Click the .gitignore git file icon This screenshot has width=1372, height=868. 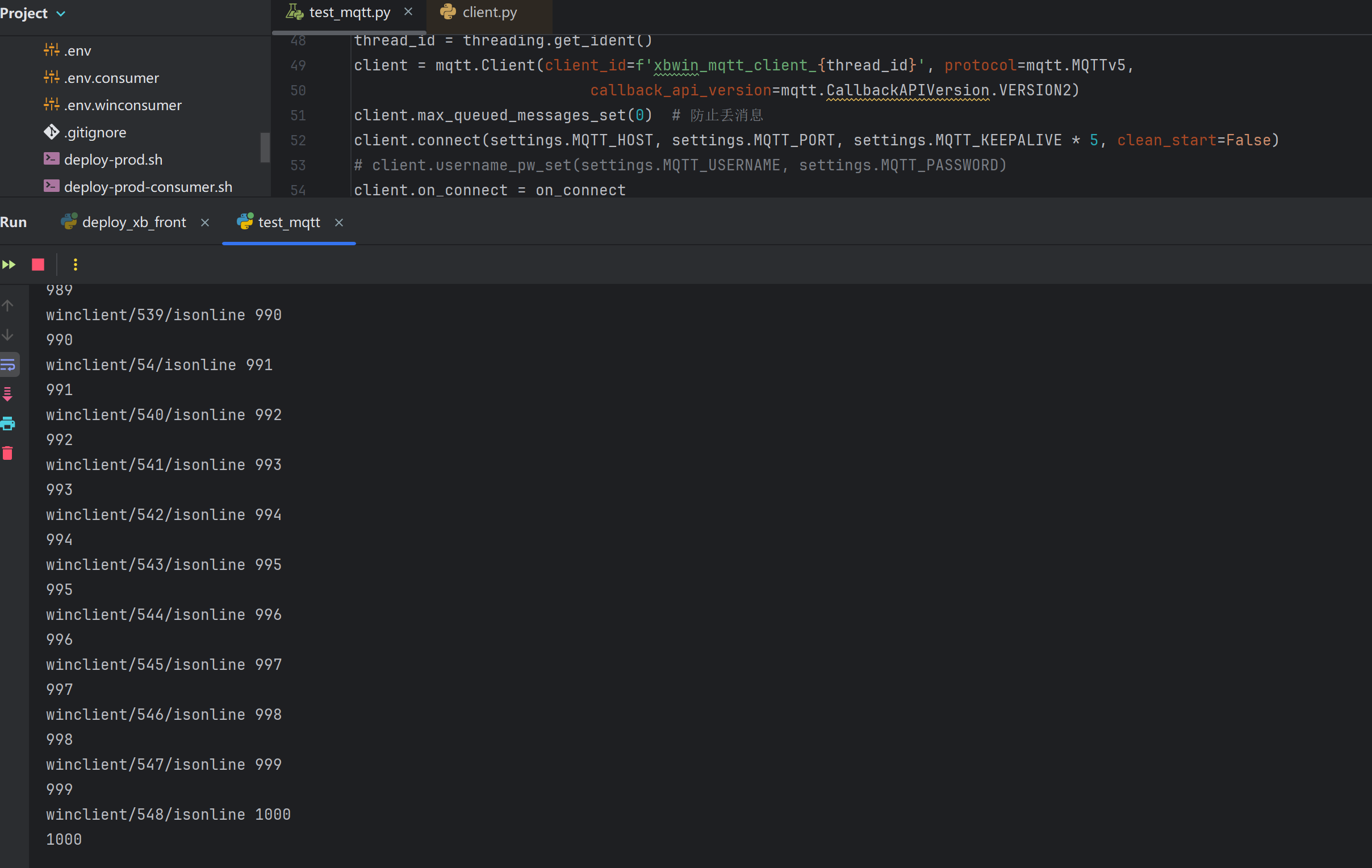pyautogui.click(x=51, y=132)
